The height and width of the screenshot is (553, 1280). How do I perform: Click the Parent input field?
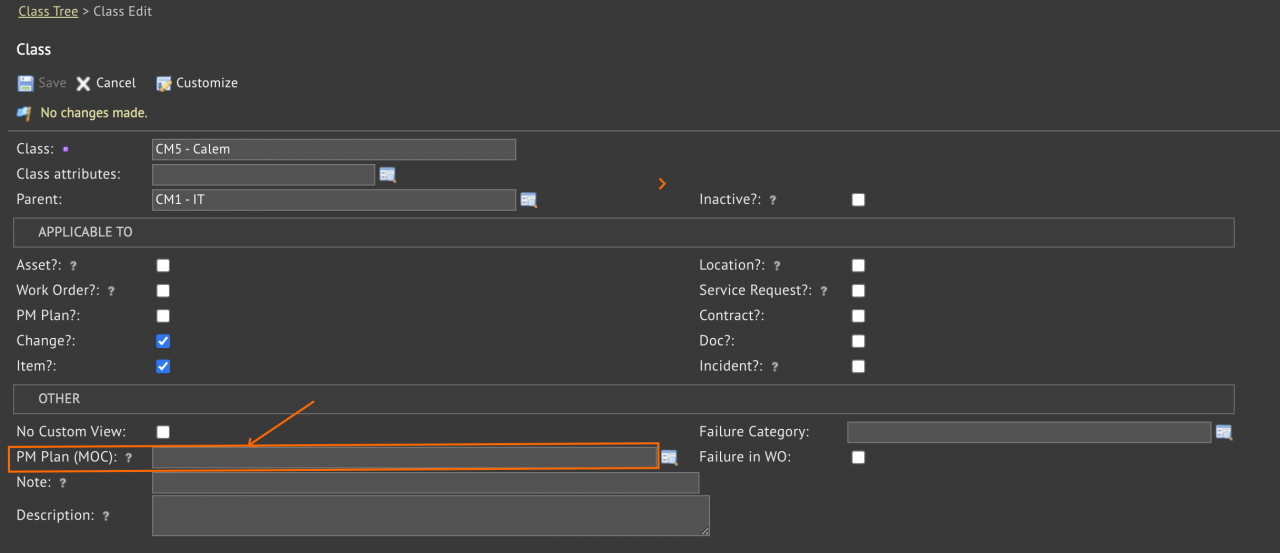[x=334, y=200]
